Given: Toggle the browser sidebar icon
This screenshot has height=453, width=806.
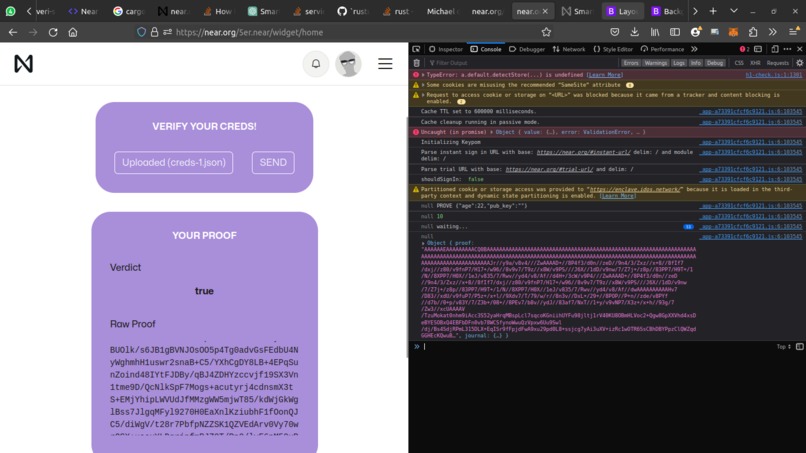Looking at the screenshot, I should (x=675, y=32).
